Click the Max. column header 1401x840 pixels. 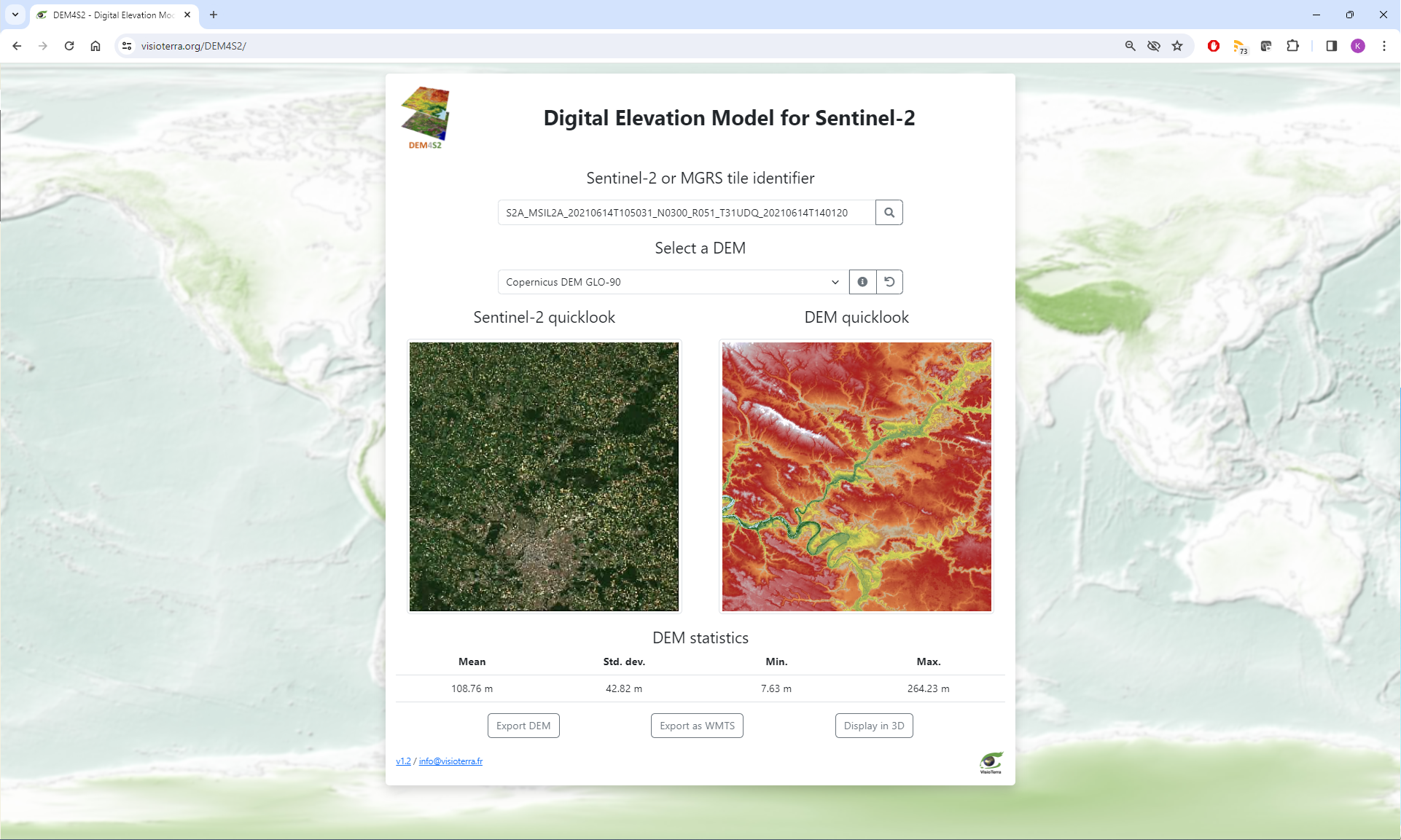[x=929, y=662]
